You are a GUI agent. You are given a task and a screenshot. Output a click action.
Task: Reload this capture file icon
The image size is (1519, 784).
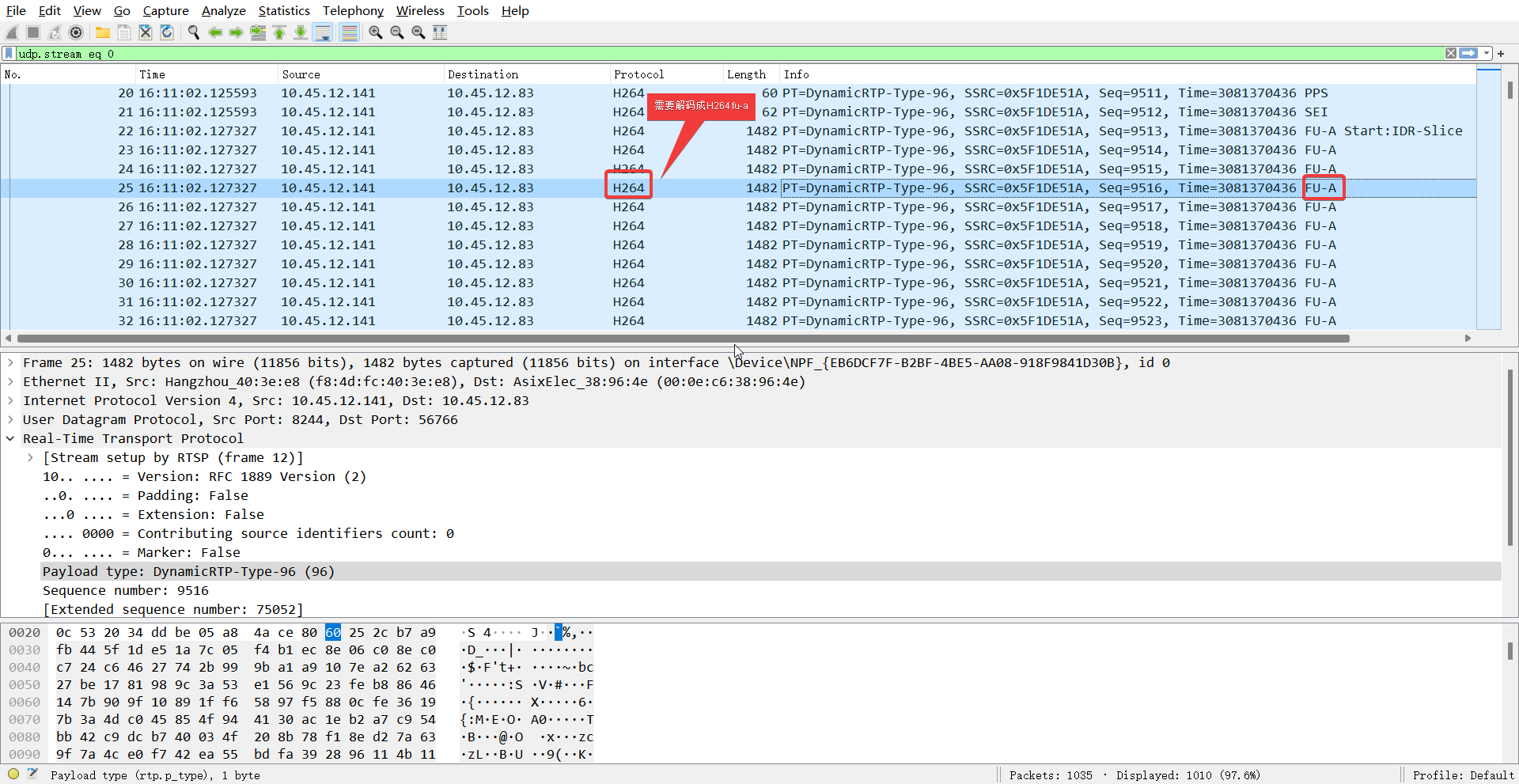pos(167,32)
